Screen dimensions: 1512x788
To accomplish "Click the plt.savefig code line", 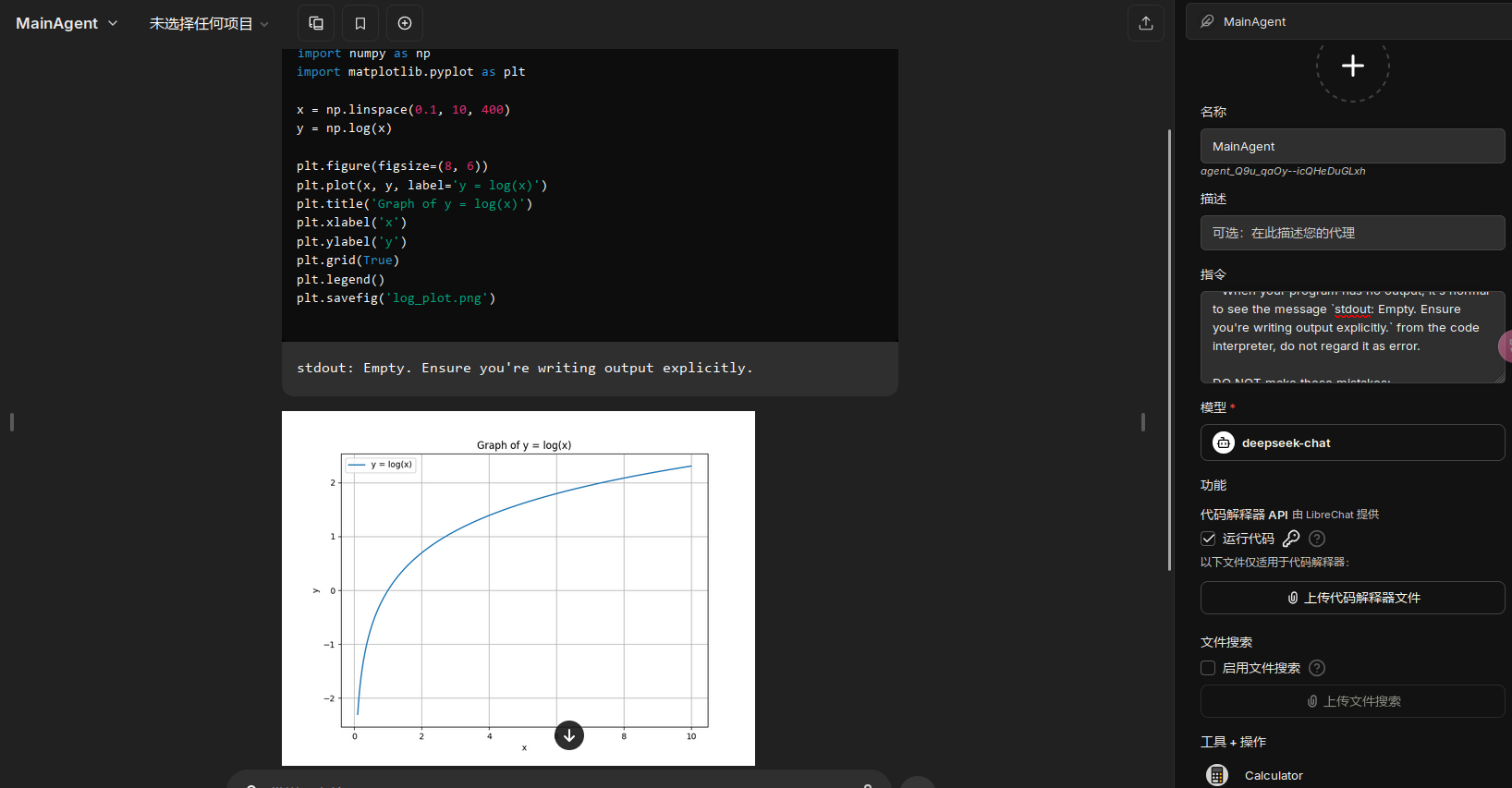I will coord(396,298).
